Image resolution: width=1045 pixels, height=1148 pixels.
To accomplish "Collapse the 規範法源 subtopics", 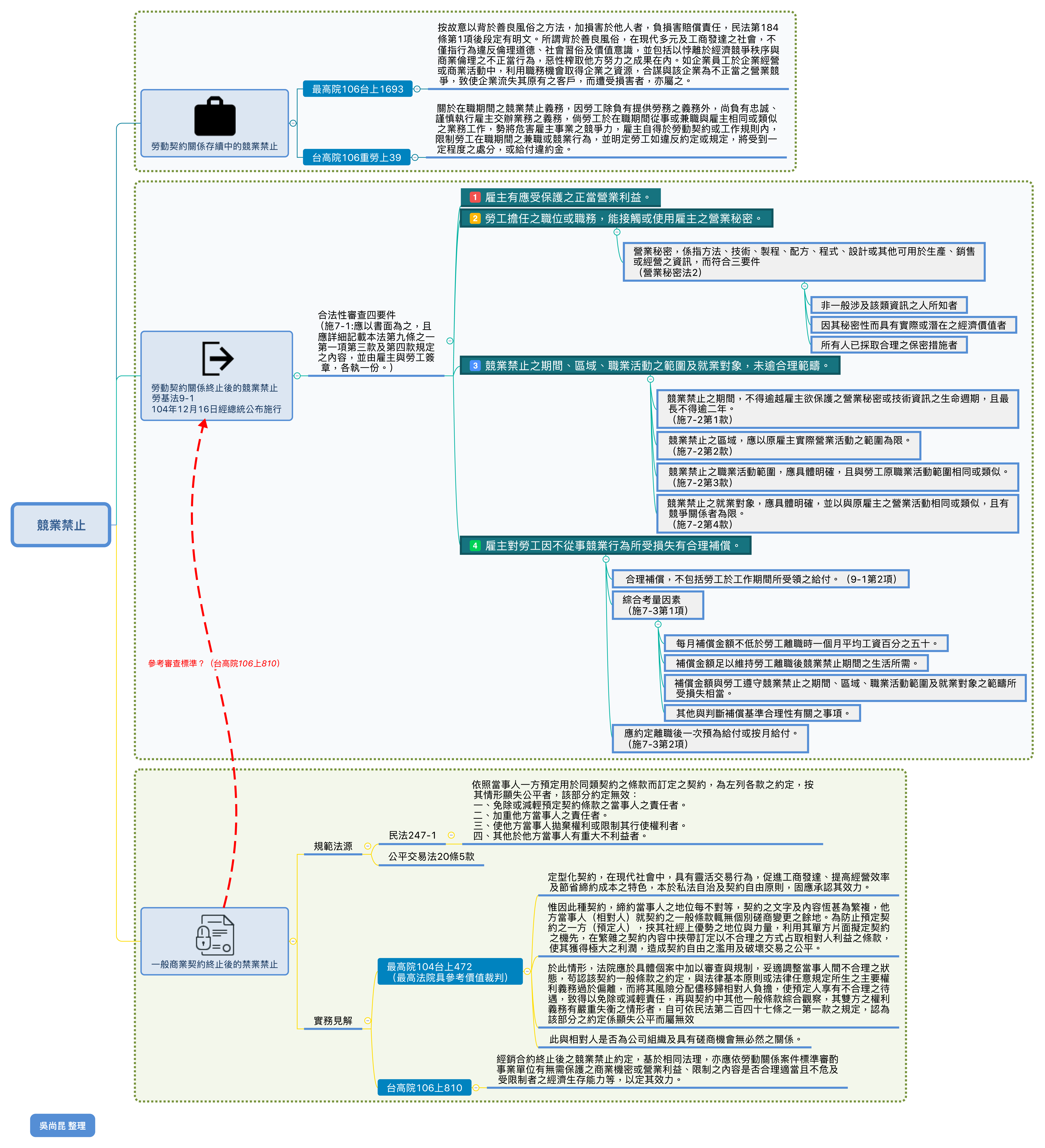I will 367,846.
